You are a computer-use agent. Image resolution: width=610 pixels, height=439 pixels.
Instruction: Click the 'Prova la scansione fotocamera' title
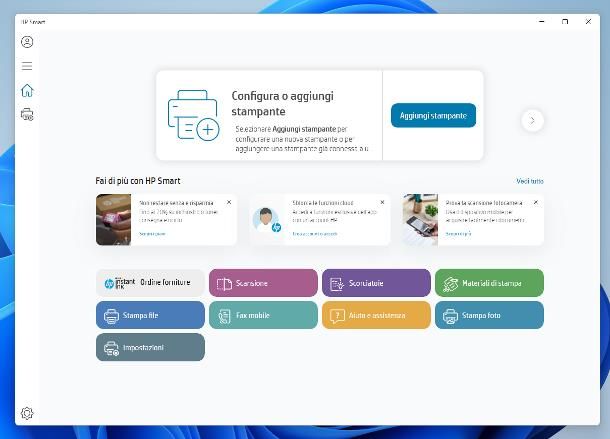tap(484, 203)
